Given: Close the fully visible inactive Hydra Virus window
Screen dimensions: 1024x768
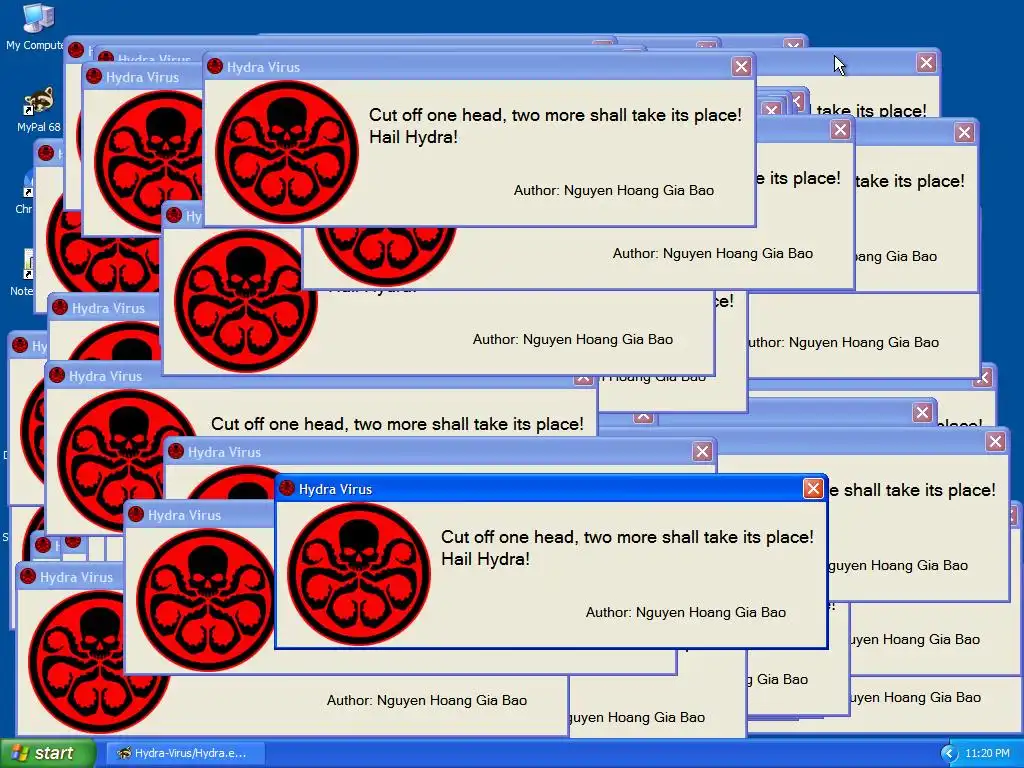Looking at the screenshot, I should (x=741, y=67).
